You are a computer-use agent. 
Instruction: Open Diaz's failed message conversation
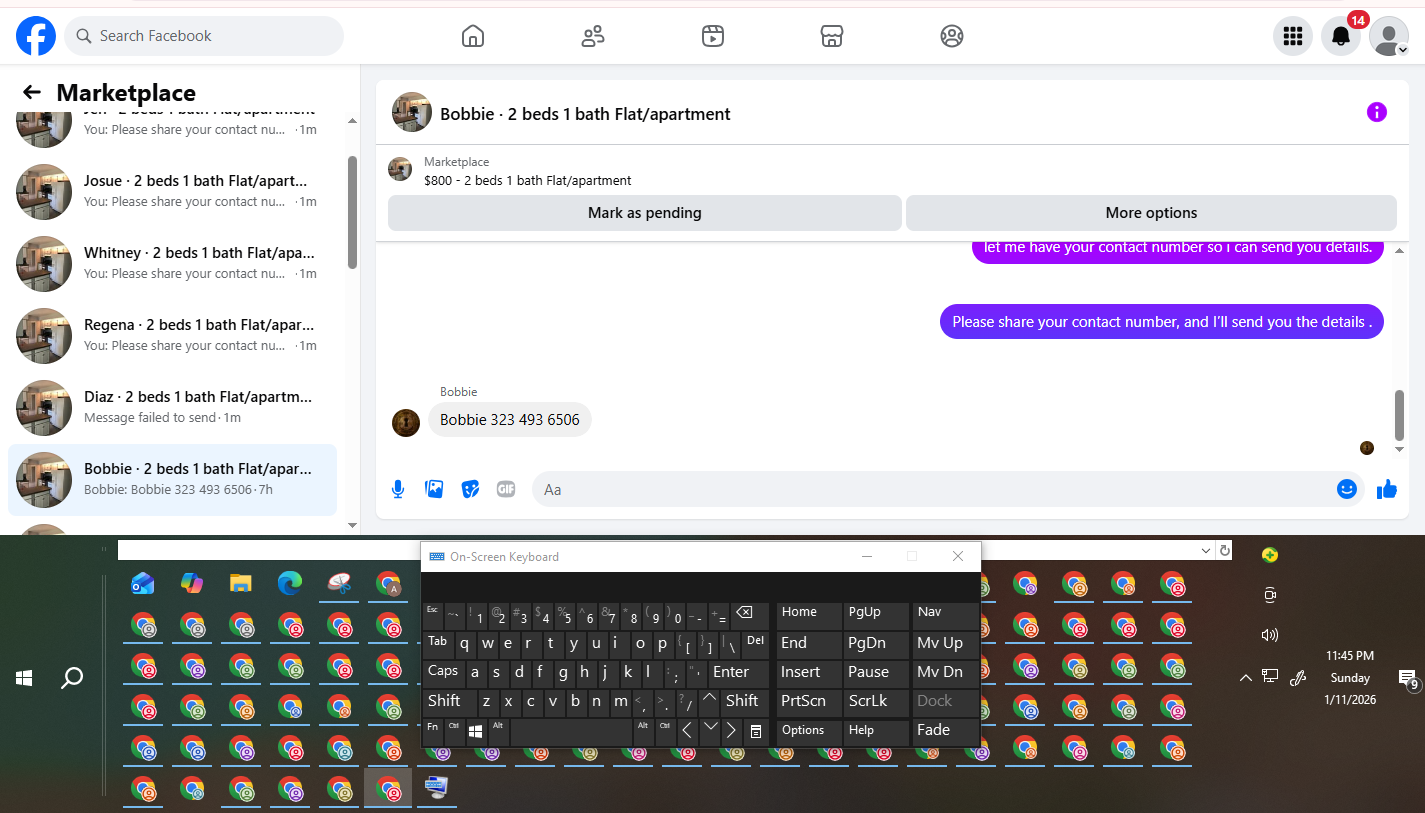click(x=172, y=407)
